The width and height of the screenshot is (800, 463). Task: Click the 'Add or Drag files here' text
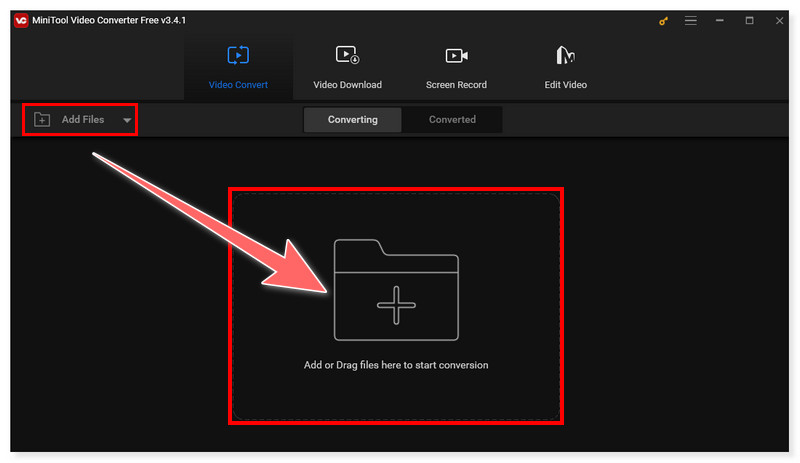point(396,365)
